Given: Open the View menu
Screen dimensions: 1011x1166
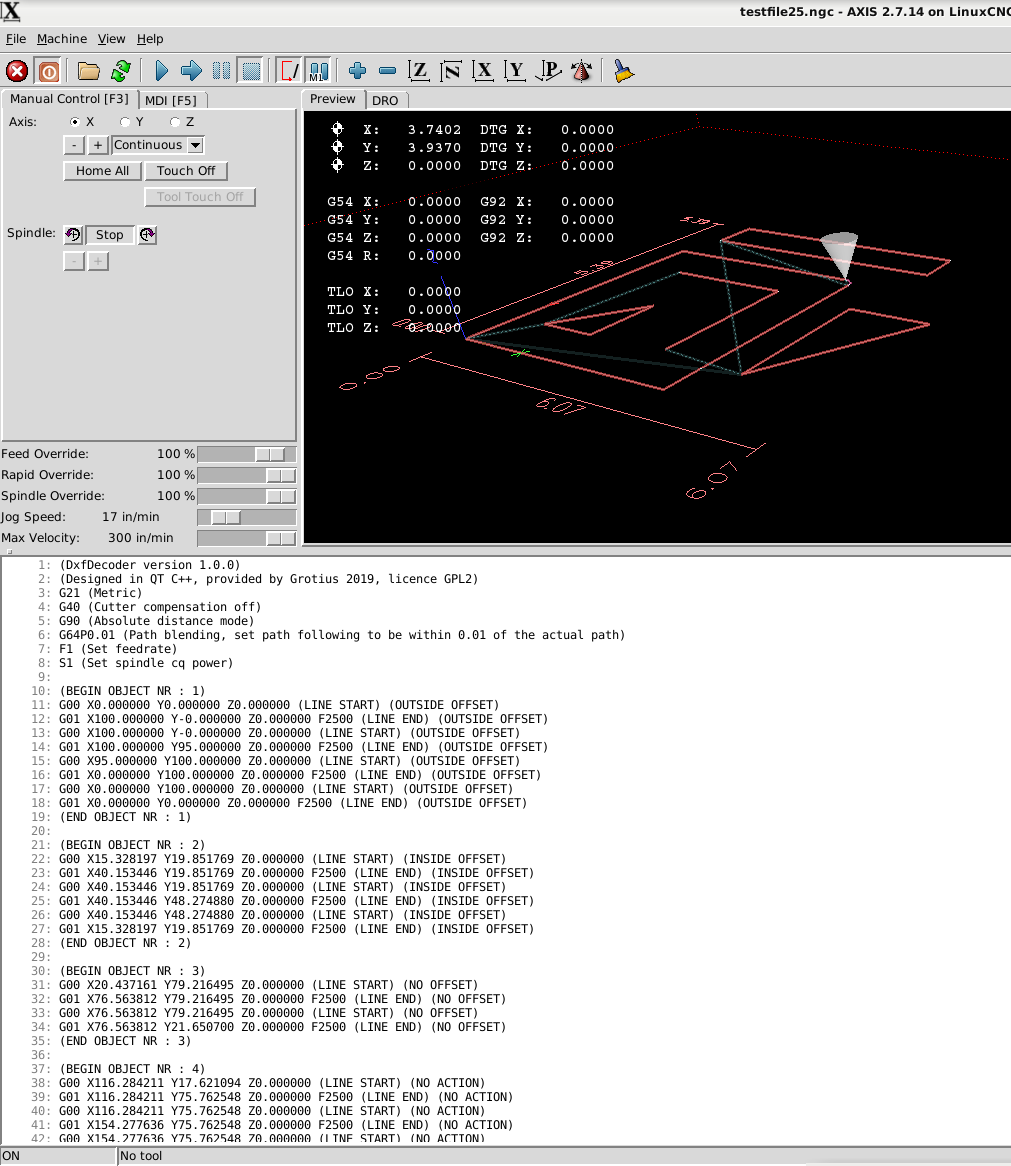Looking at the screenshot, I should pyautogui.click(x=112, y=39).
